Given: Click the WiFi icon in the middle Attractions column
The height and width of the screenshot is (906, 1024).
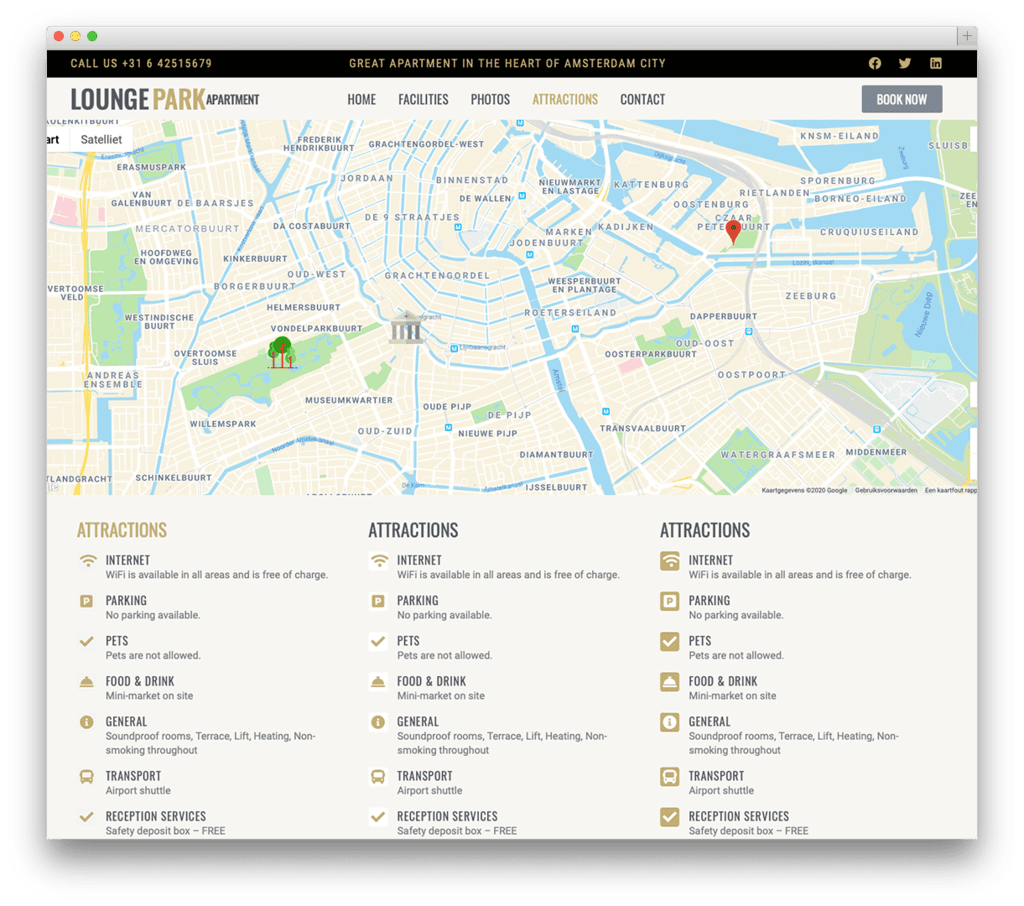Looking at the screenshot, I should pyautogui.click(x=379, y=560).
